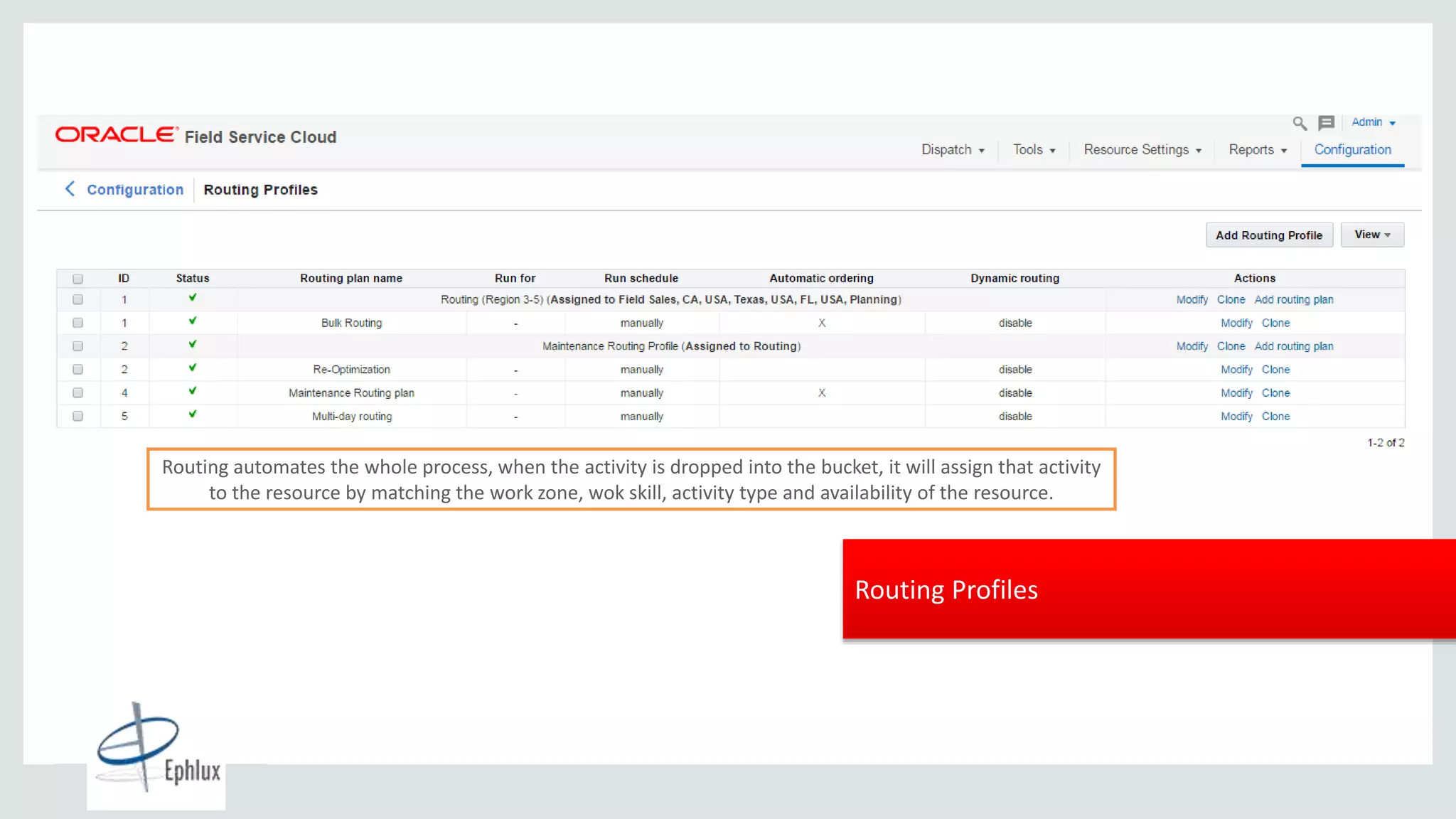
Task: Clone the Multi-day routing plan
Action: pyautogui.click(x=1275, y=417)
